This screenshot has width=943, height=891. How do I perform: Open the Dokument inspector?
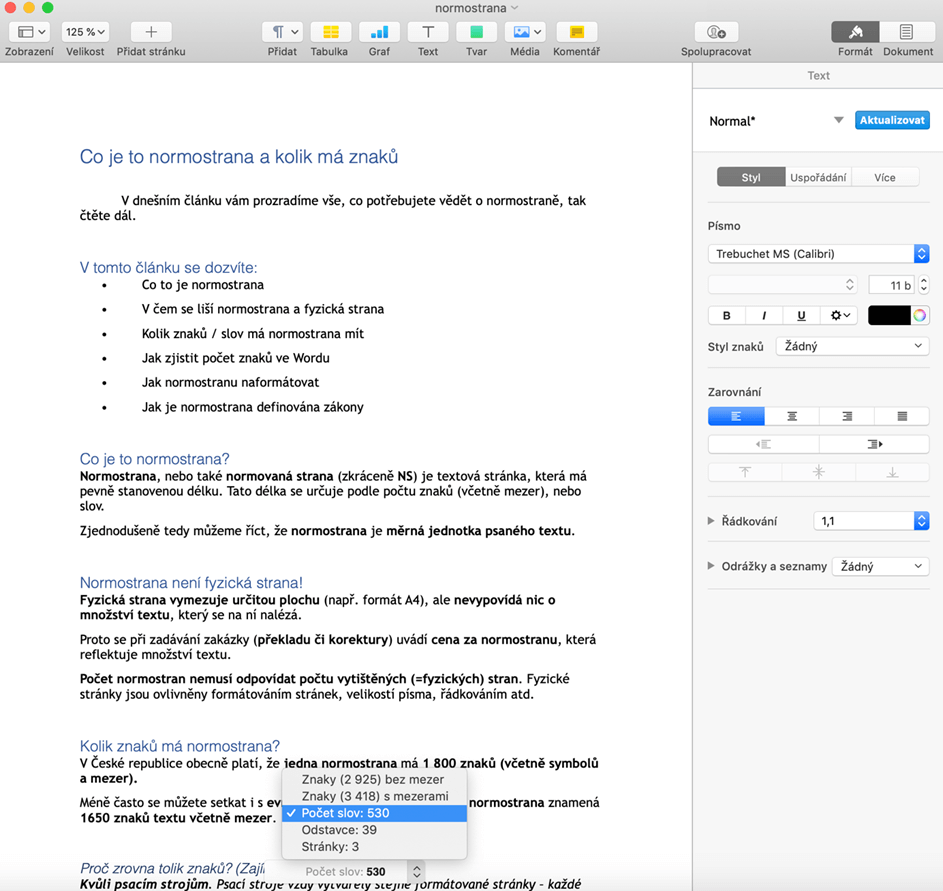click(906, 32)
